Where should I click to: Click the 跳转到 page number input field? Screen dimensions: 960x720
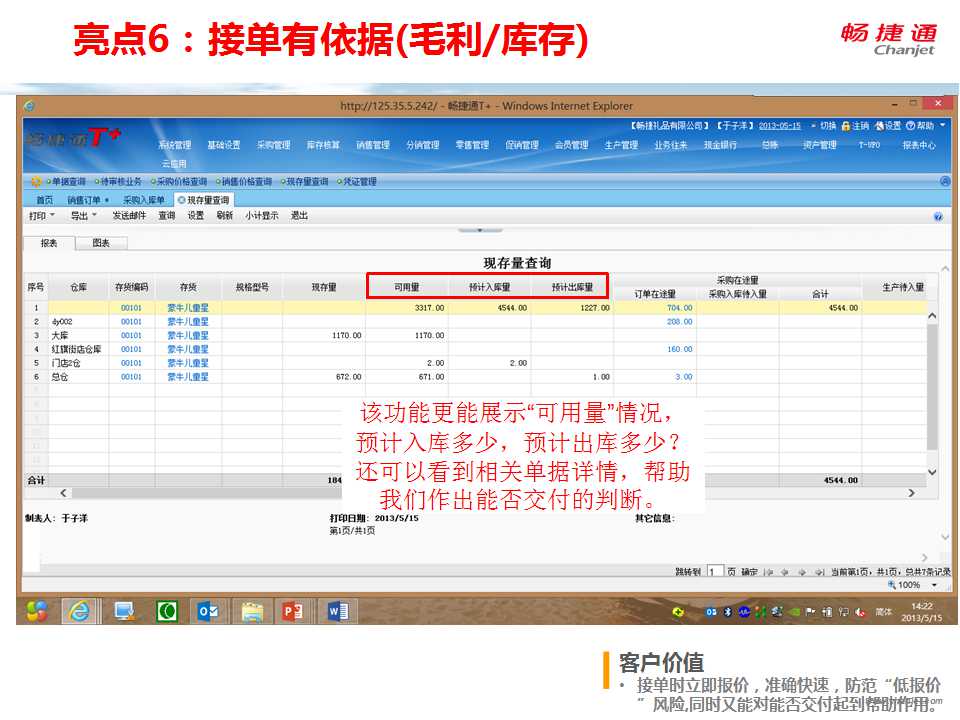point(715,571)
